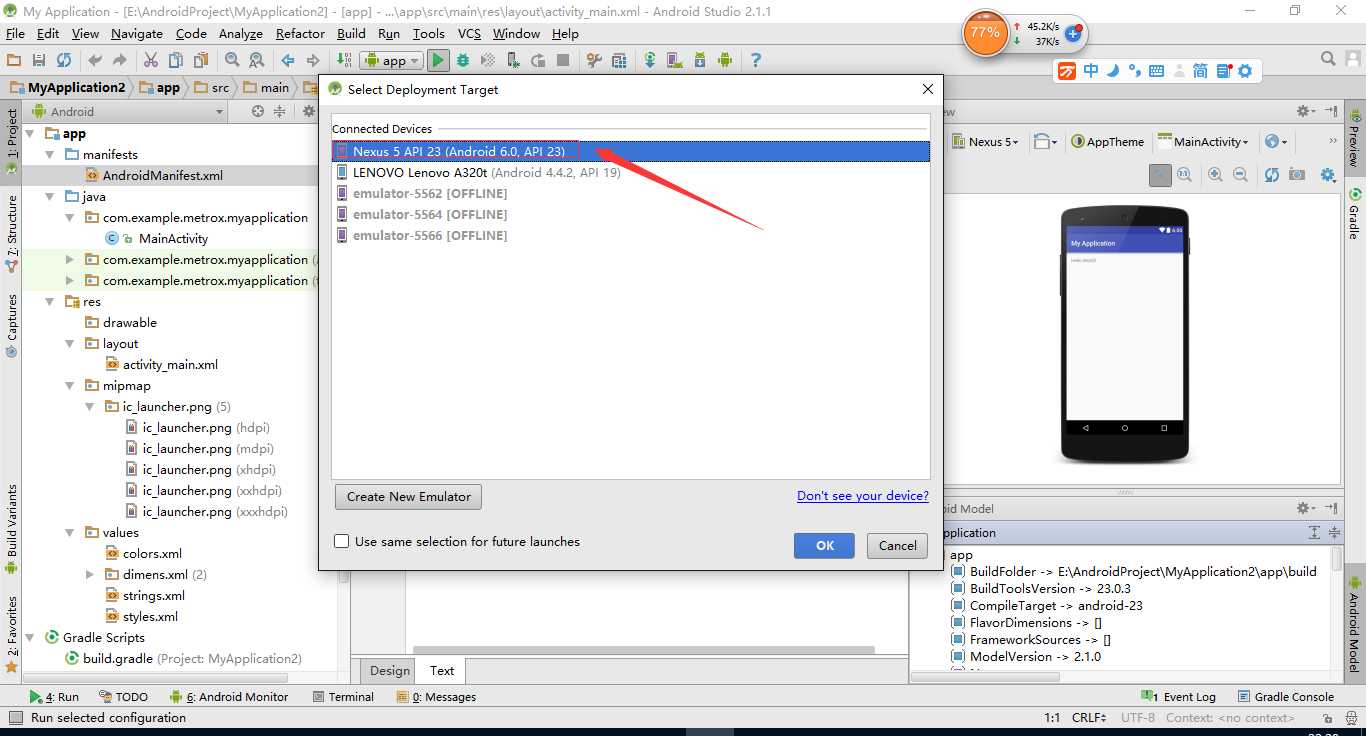Open the orientation dropdown in Preview

point(1047,142)
